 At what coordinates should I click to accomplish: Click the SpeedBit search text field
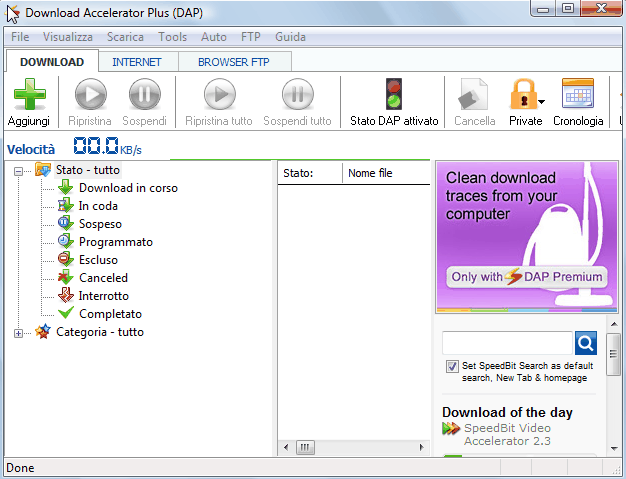[x=507, y=343]
